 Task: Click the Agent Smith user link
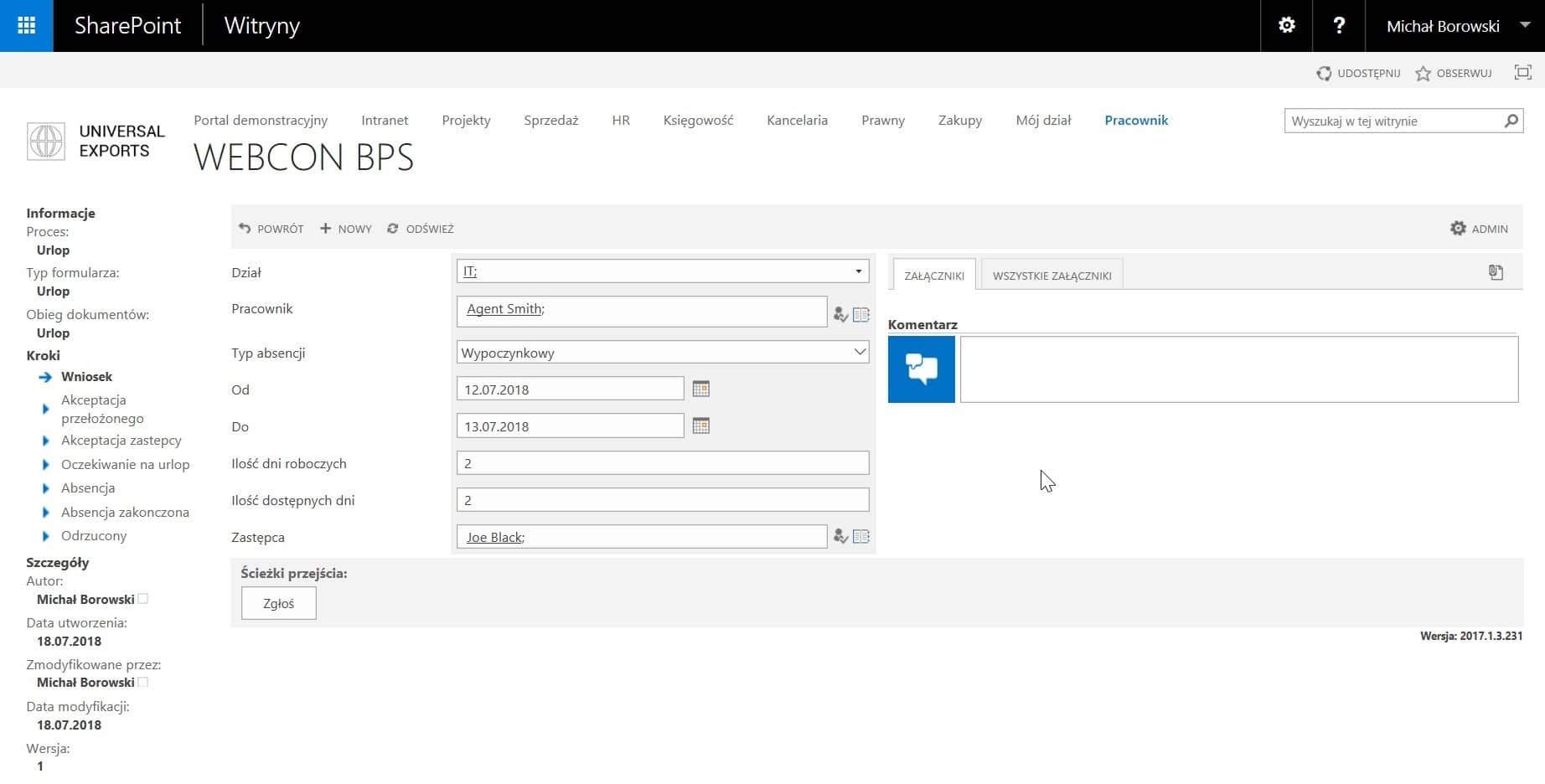pyautogui.click(x=504, y=309)
